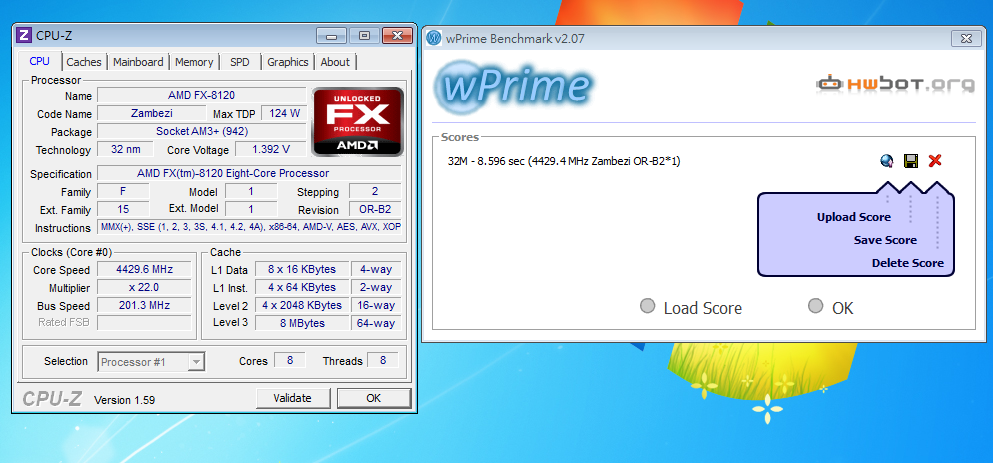
Task: Click the Level 2 value 4 x 2048 KBytes
Action: tap(302, 305)
